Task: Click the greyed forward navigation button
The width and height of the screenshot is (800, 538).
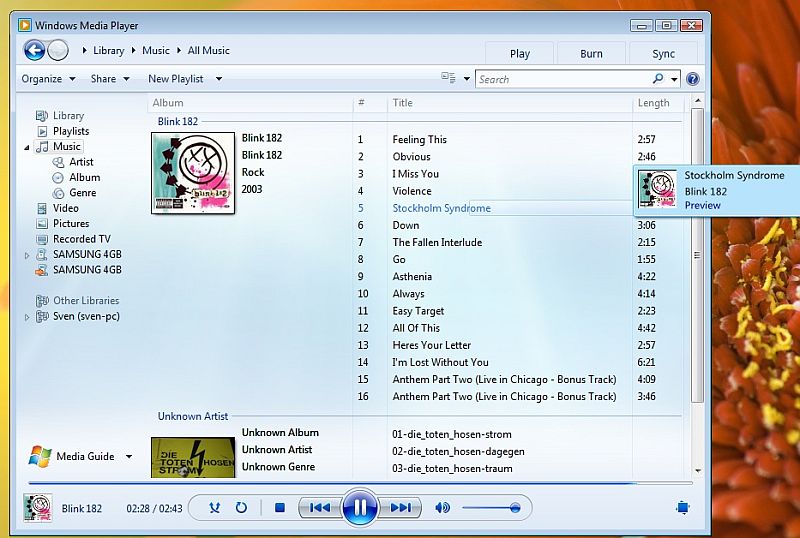Action: [x=58, y=51]
